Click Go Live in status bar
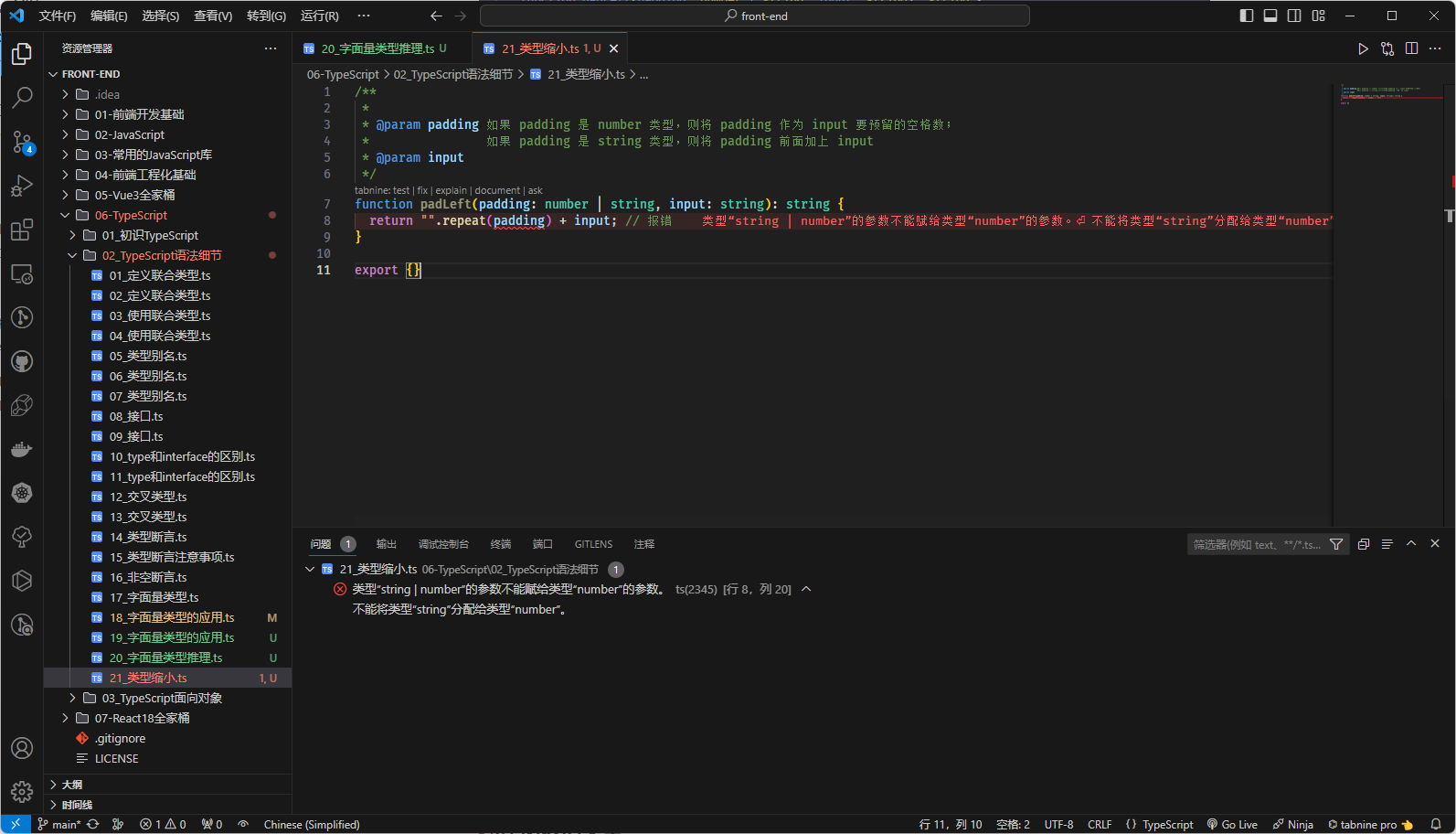 coord(1232,824)
